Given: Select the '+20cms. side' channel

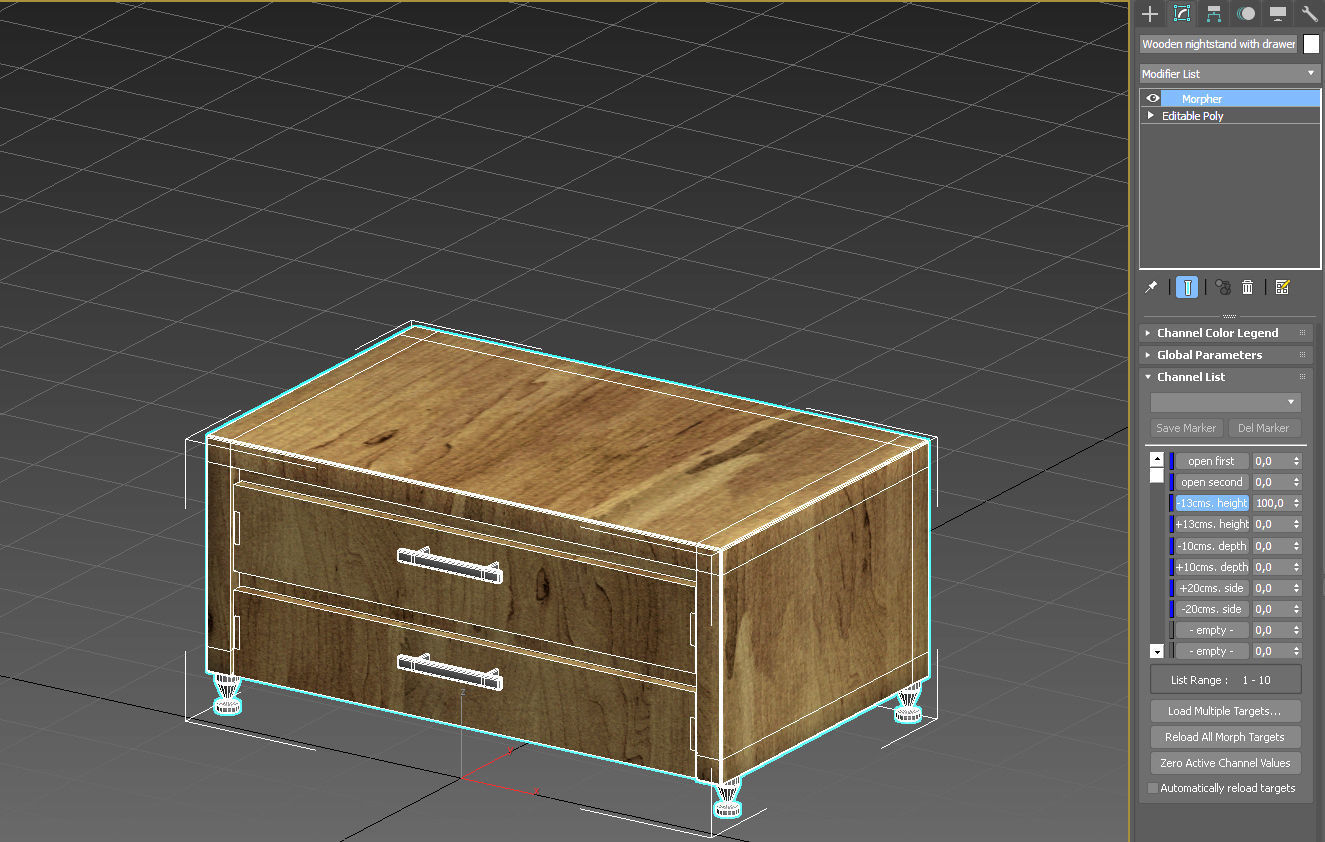Looking at the screenshot, I should point(1212,588).
